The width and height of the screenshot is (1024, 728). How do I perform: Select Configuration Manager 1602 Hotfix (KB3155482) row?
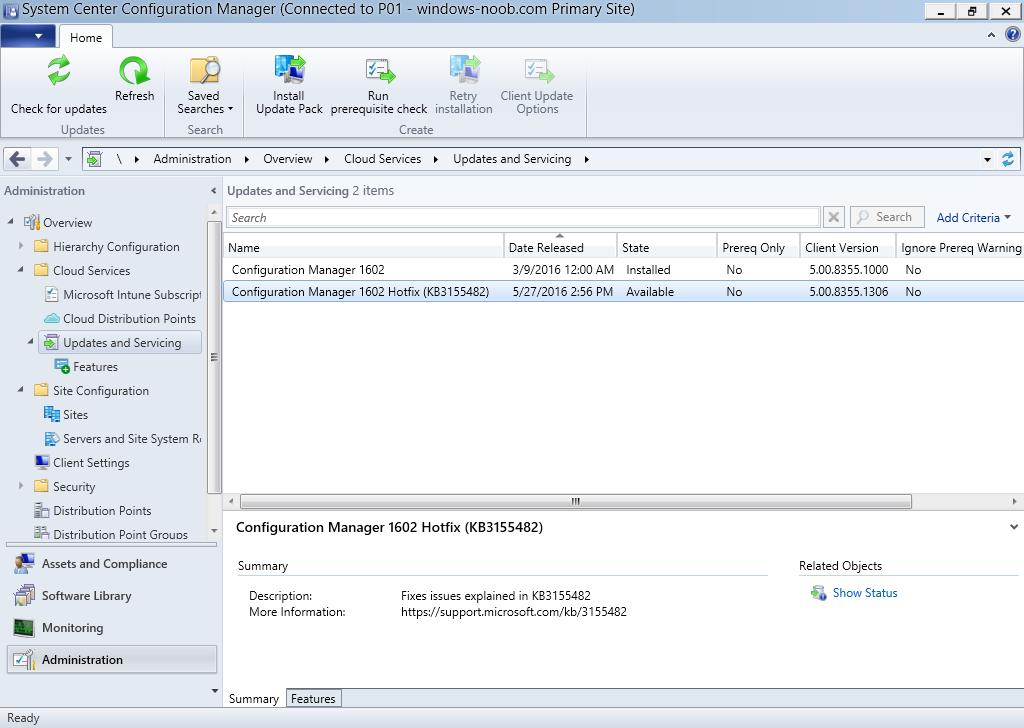pyautogui.click(x=624, y=292)
